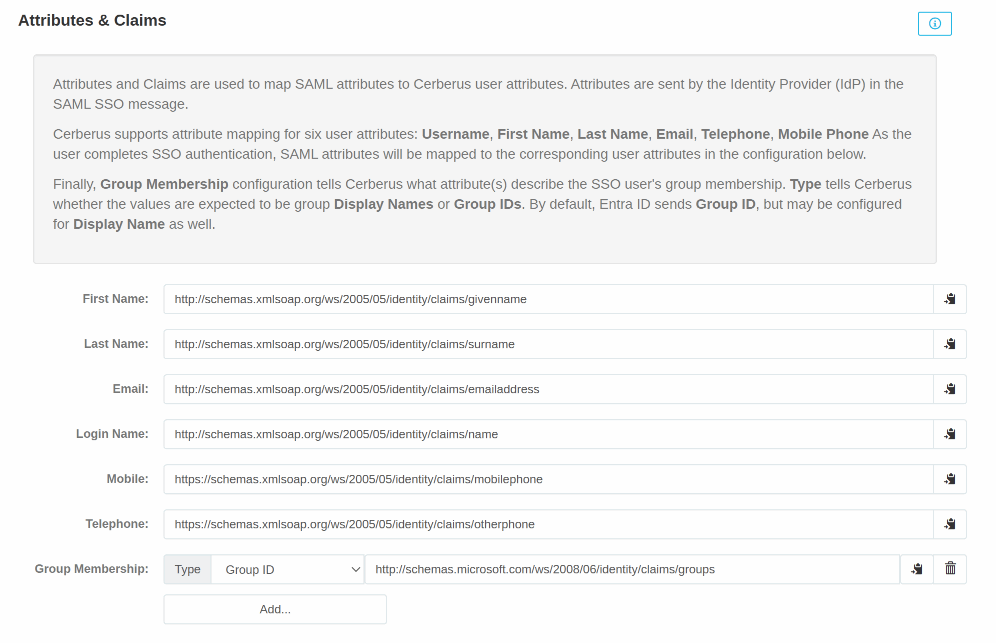This screenshot has height=643, width=996.
Task: Click the paste icon for First Name
Action: pos(950,299)
